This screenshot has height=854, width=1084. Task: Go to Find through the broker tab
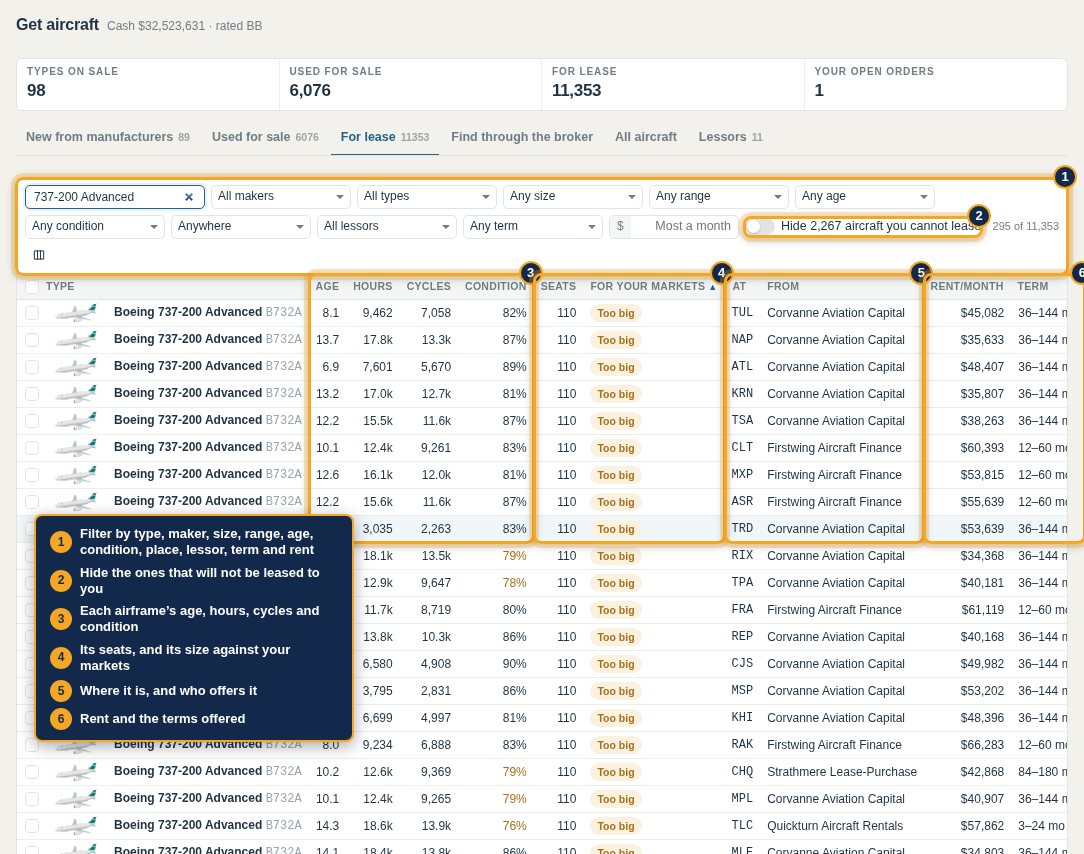(x=522, y=137)
